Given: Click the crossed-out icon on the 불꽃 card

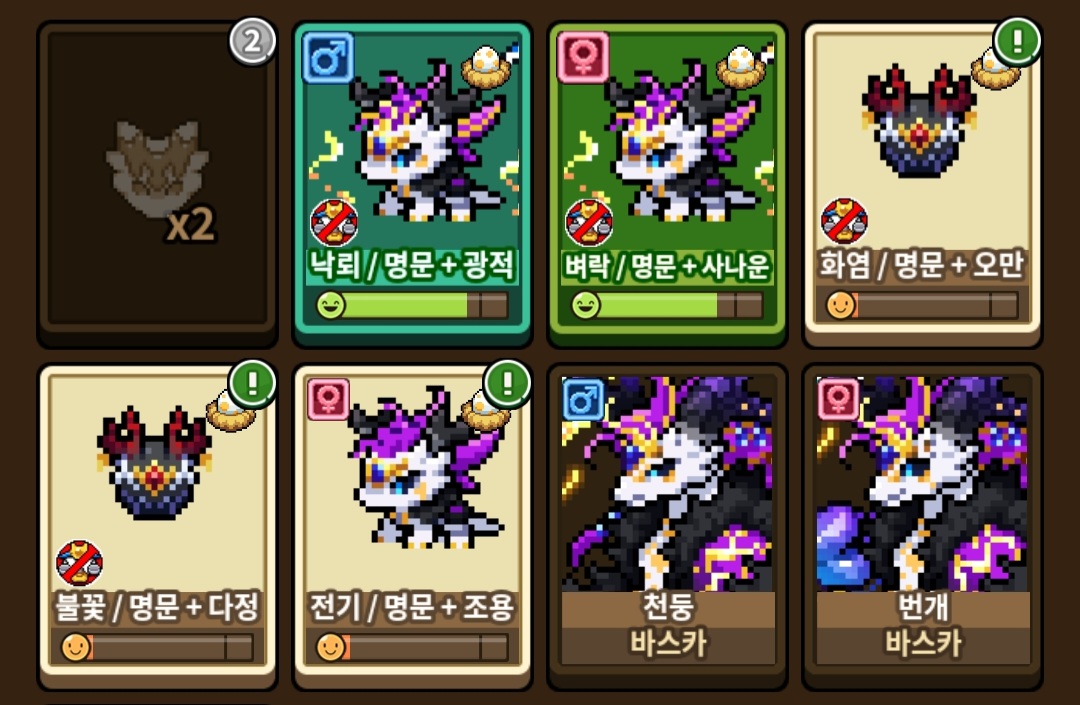Looking at the screenshot, I should coord(79,563).
